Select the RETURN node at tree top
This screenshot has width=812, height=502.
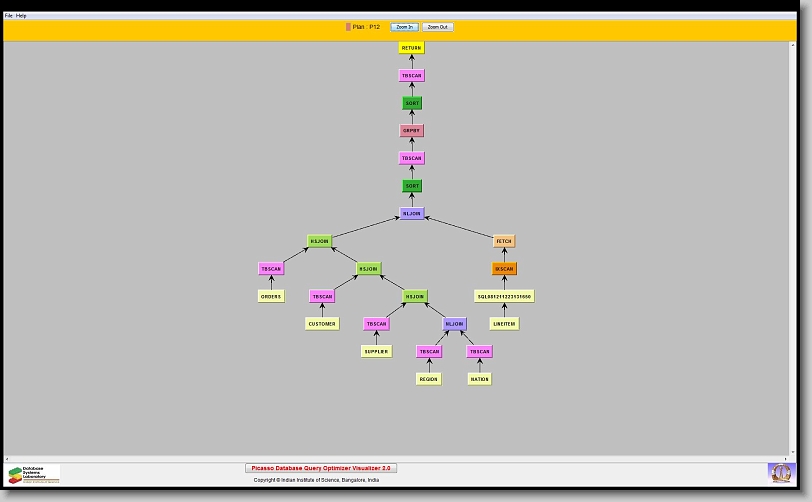pos(411,48)
